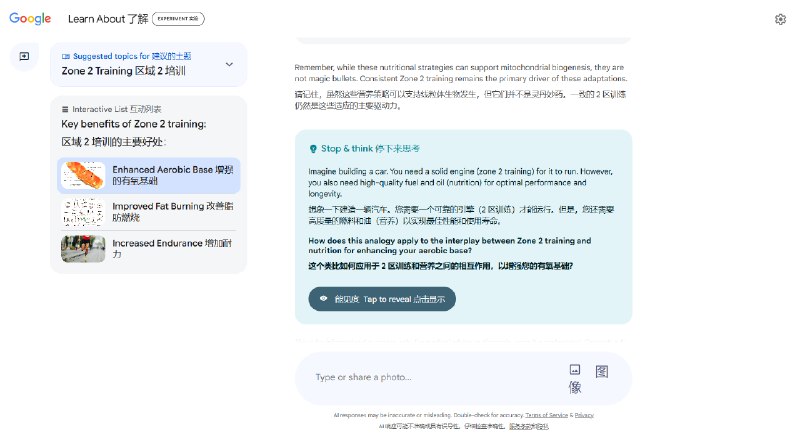Open the Privacy link
This screenshot has width=800, height=437.
point(584,415)
